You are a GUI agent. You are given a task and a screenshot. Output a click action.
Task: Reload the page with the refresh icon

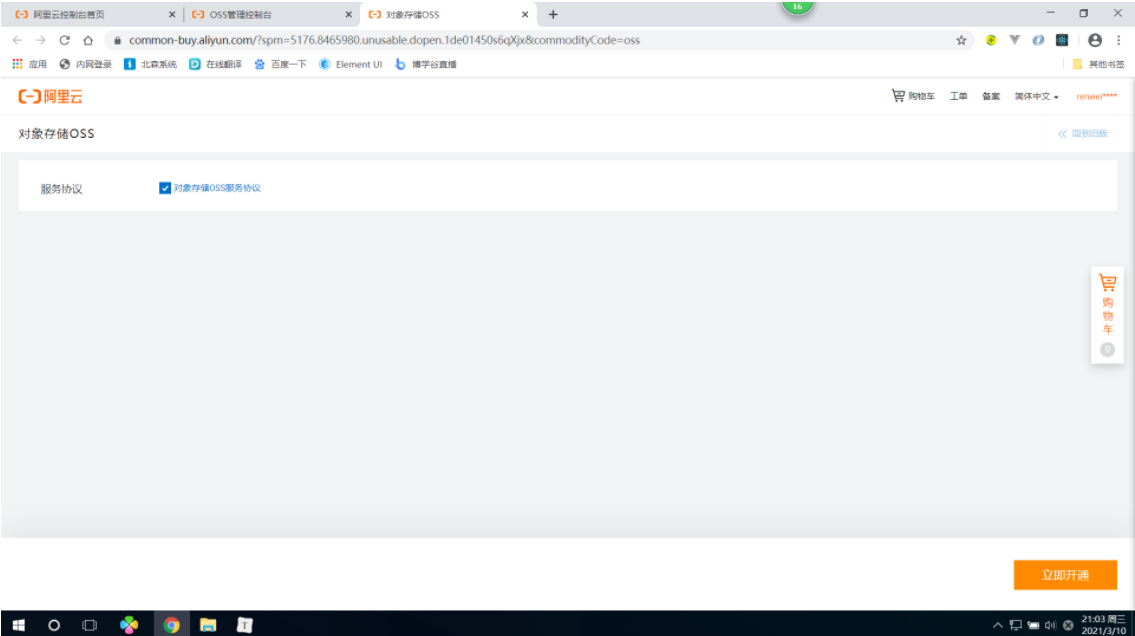64,41
